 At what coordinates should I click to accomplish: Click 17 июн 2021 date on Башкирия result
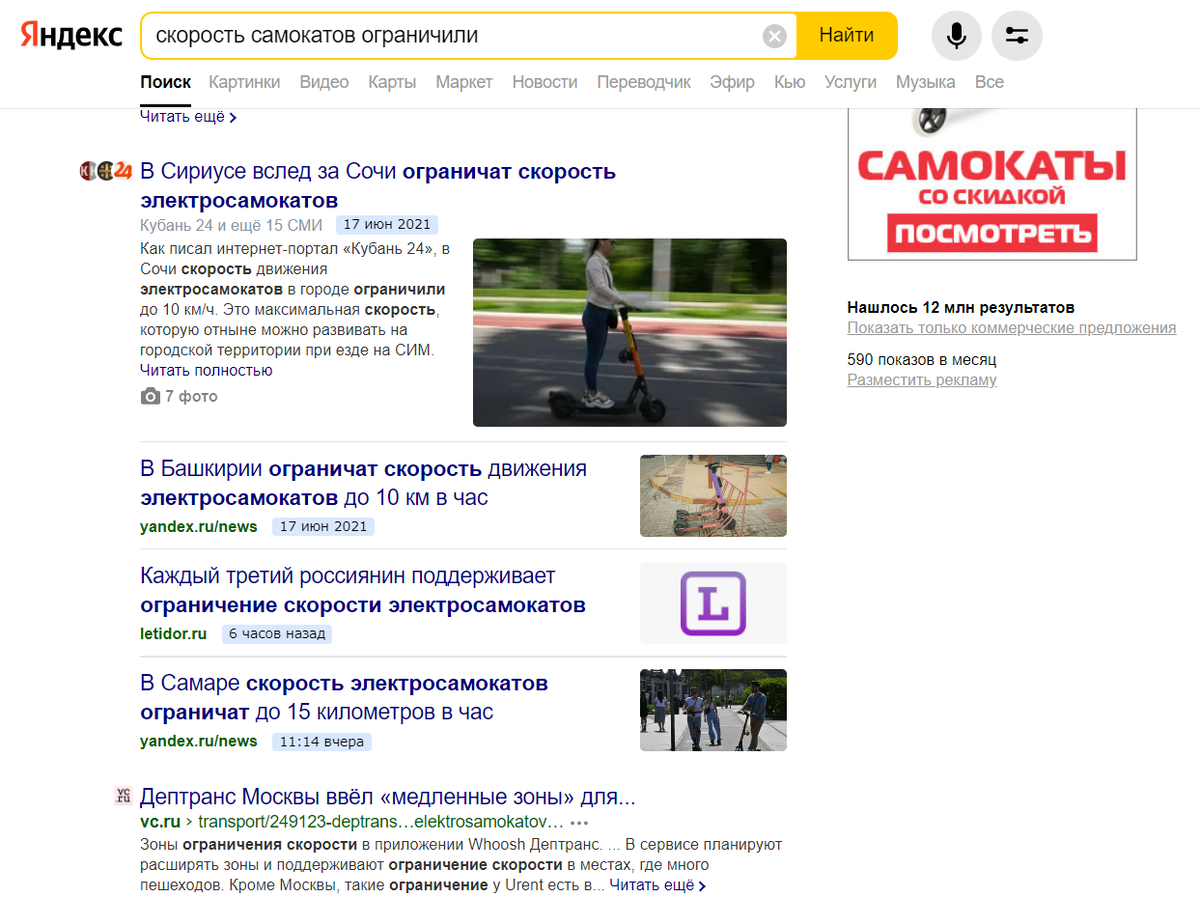[323, 527]
